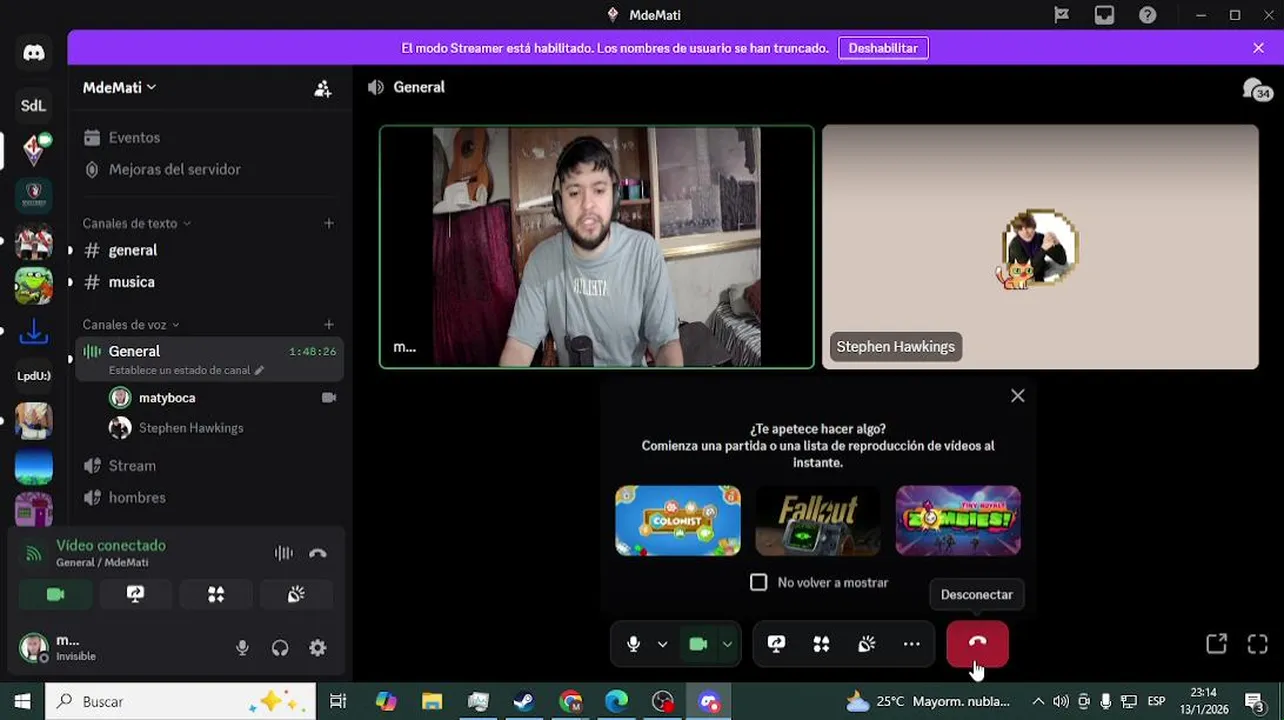Click noise suppression icon in voice panel
The width and height of the screenshot is (1284, 720).
[284, 553]
